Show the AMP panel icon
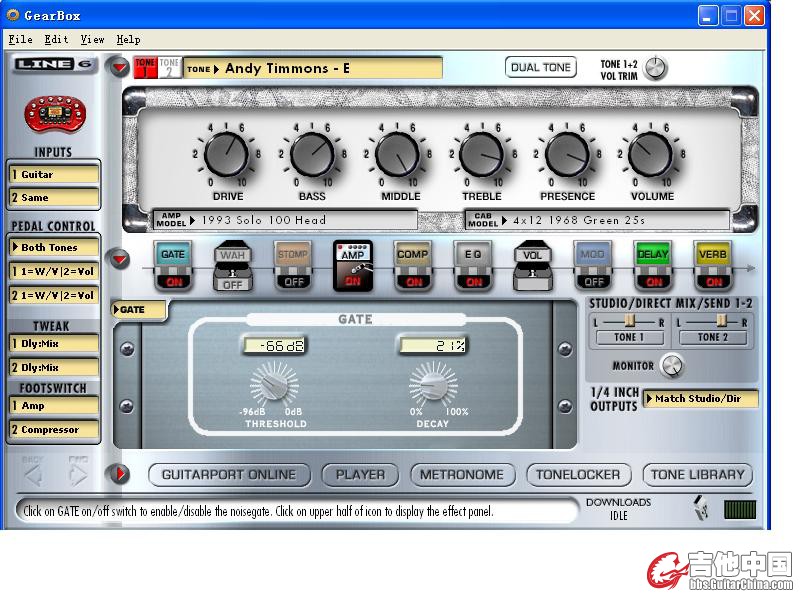This screenshot has width=800, height=600. point(353,254)
